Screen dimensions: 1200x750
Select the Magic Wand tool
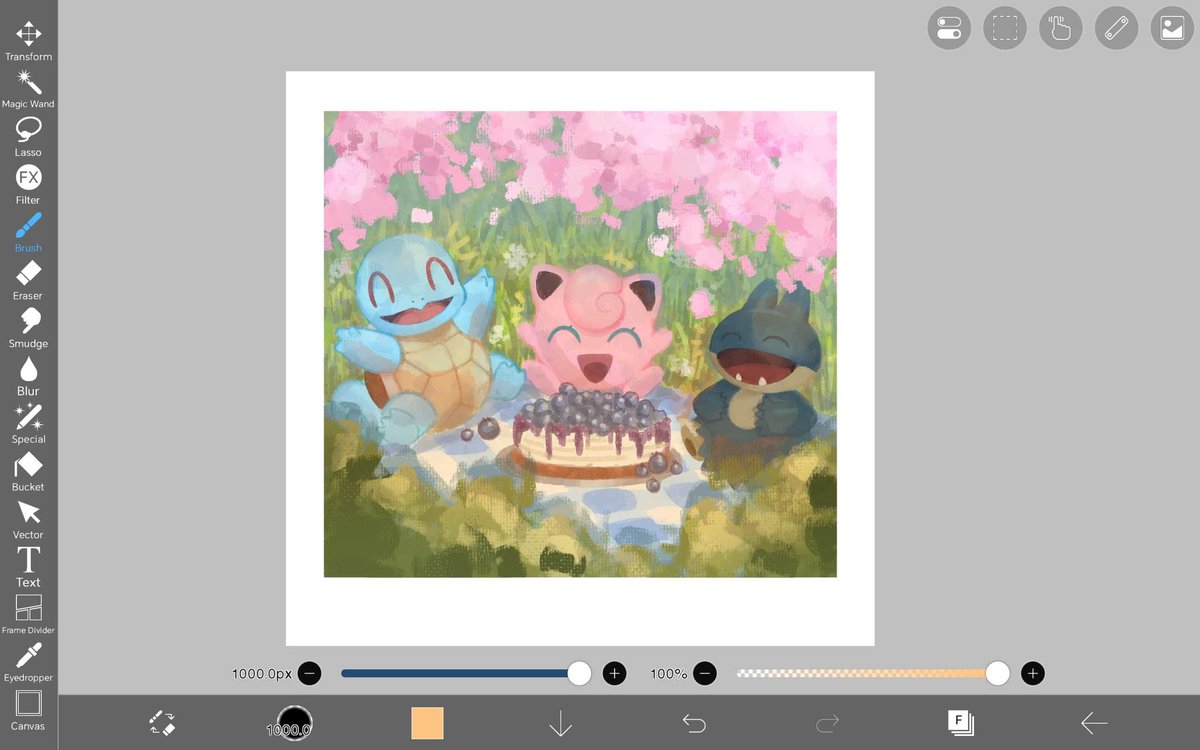tap(28, 88)
